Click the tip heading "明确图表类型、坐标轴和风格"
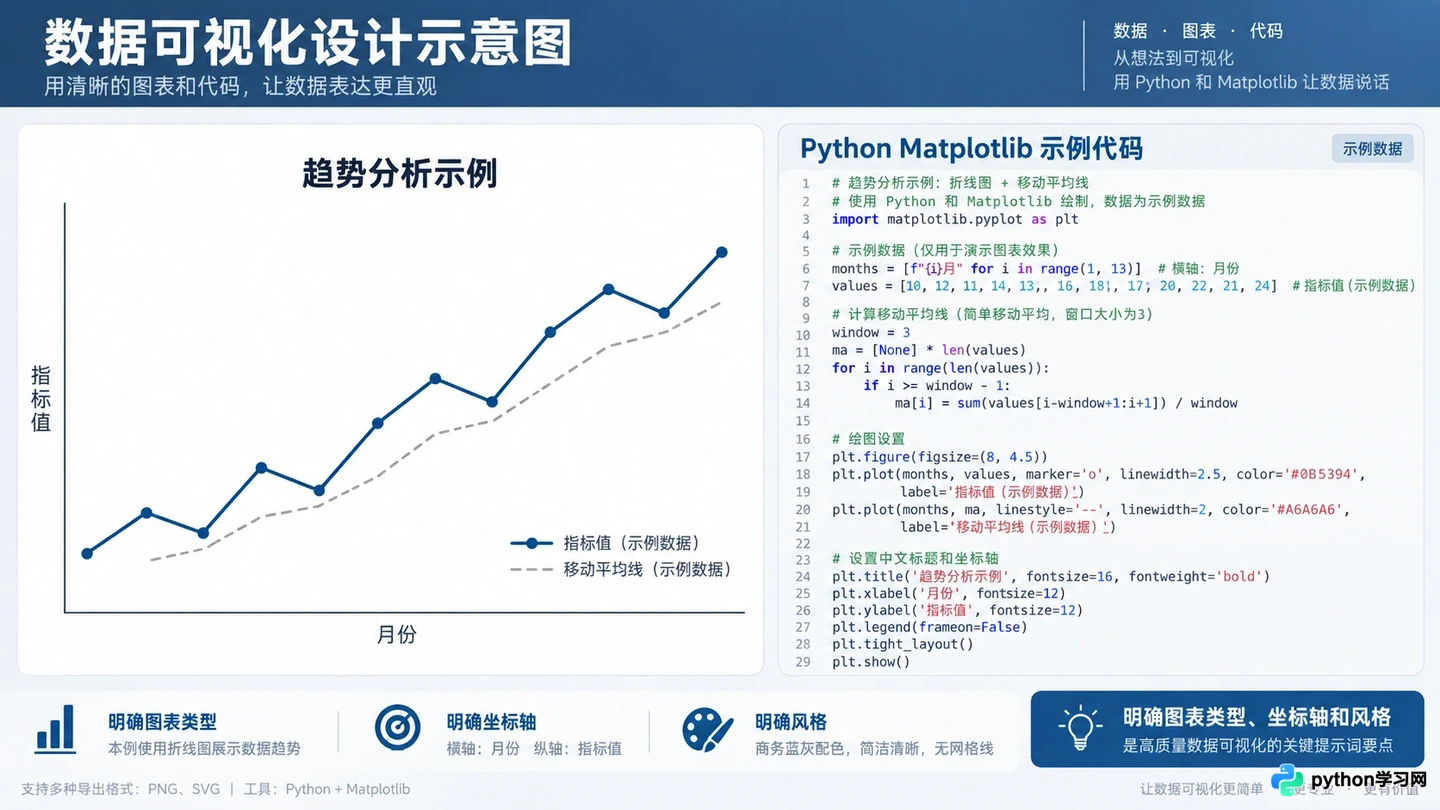Image resolution: width=1440 pixels, height=810 pixels. click(x=1257, y=717)
